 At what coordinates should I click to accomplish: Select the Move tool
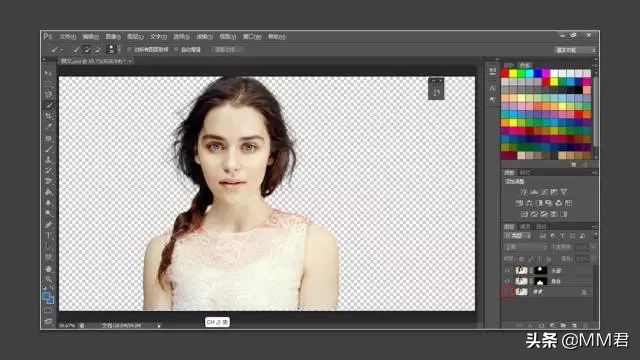(x=48, y=73)
